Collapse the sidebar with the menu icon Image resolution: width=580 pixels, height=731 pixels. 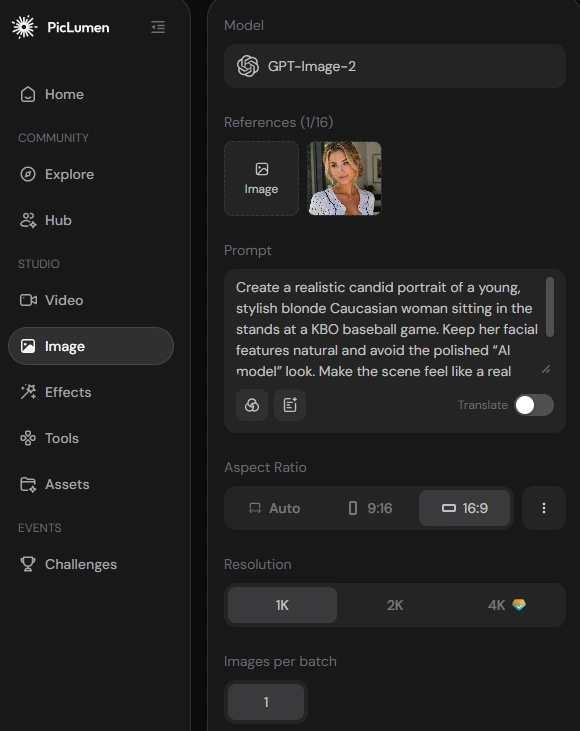158,27
